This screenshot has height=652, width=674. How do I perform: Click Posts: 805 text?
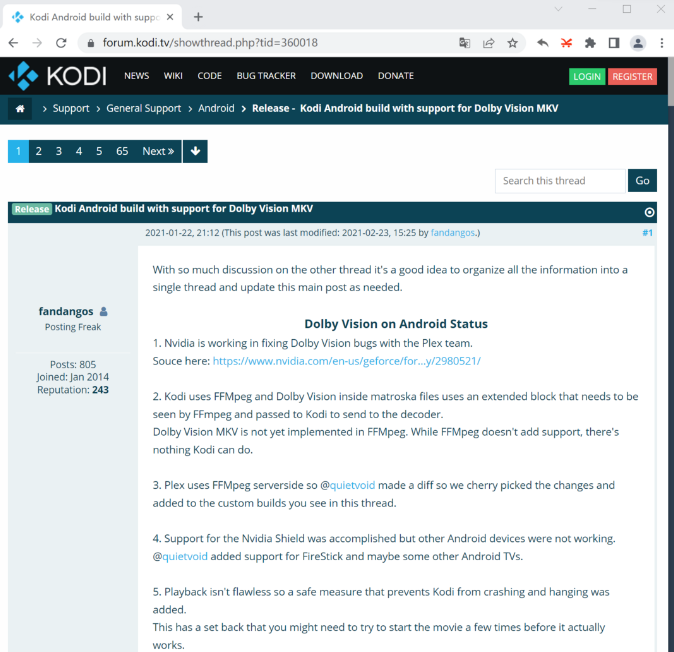tap(73, 364)
